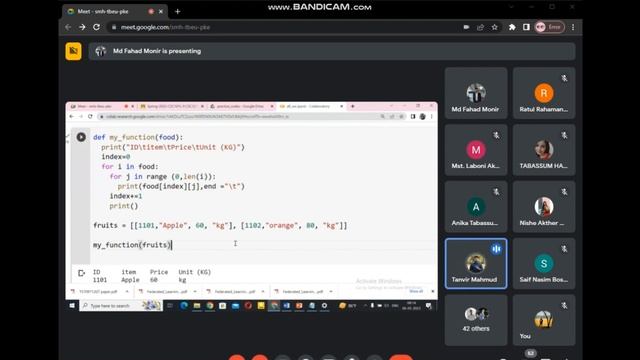Select the Saif Nasim Bos... participant tile

point(544,263)
